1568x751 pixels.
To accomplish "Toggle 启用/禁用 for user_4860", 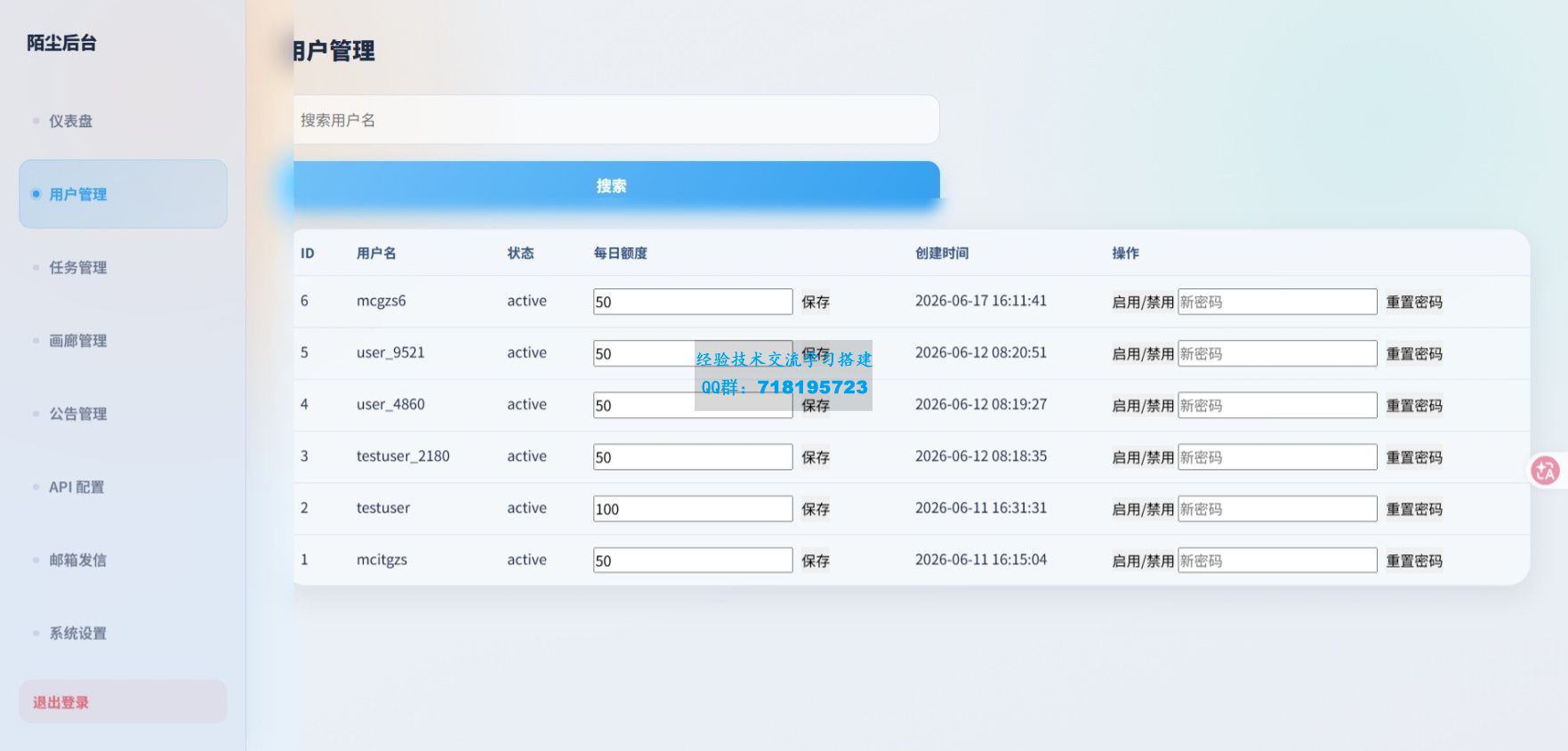I will (1143, 406).
